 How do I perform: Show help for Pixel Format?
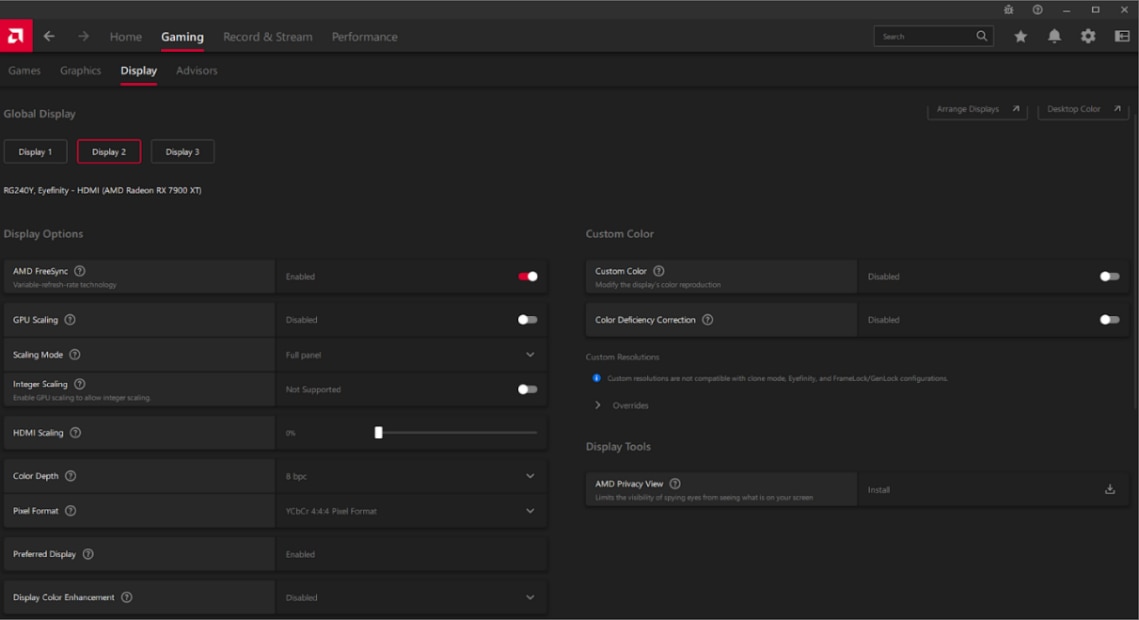(70, 510)
